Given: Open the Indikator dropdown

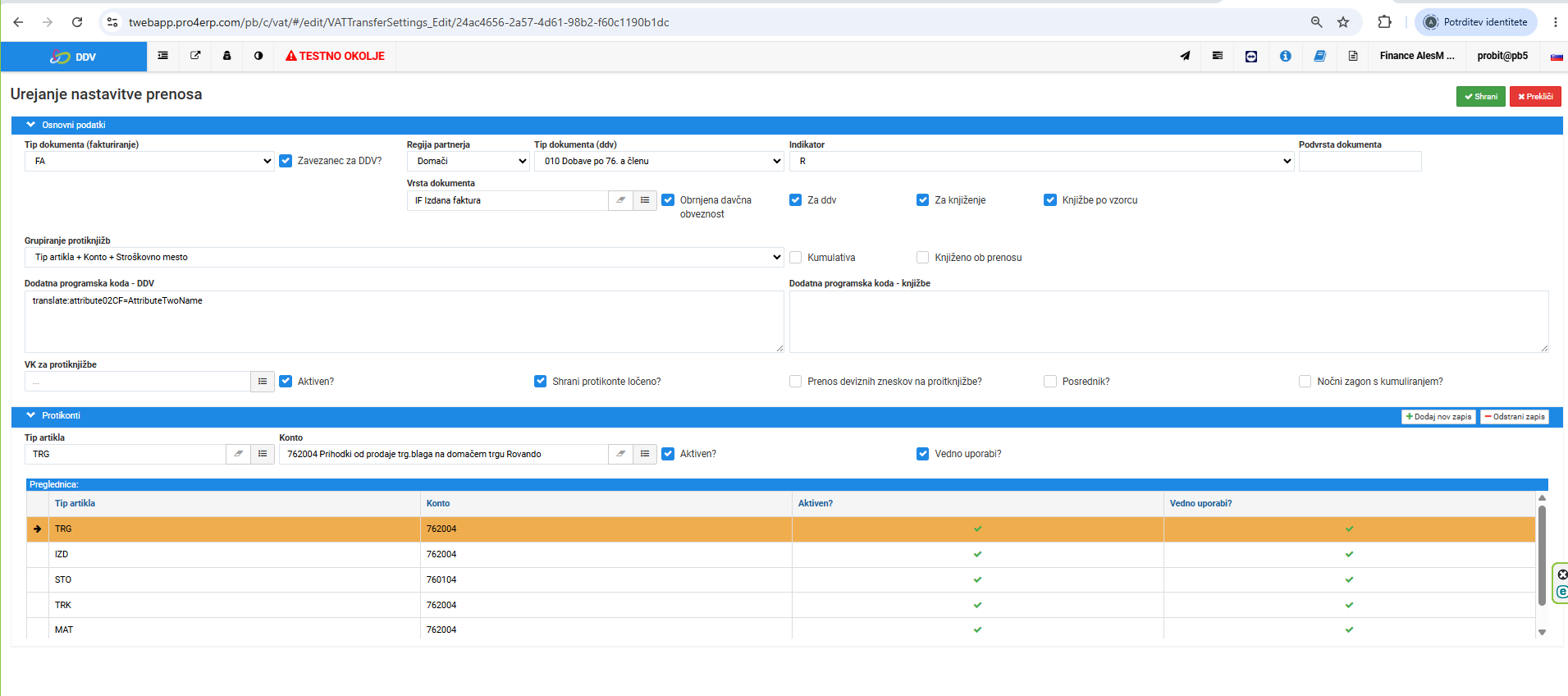Looking at the screenshot, I should (1041, 161).
